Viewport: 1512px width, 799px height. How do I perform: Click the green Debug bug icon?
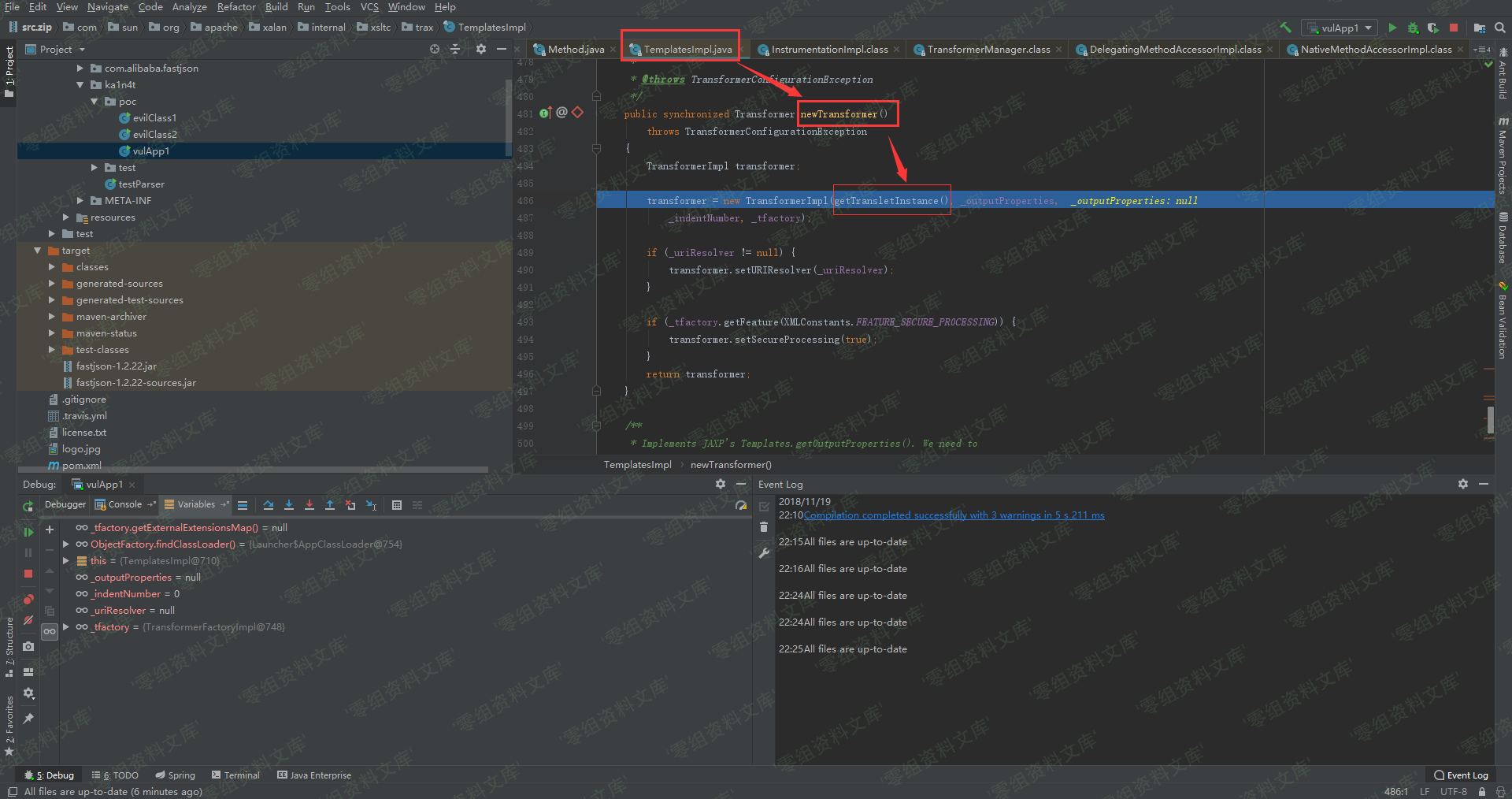coord(1413,28)
